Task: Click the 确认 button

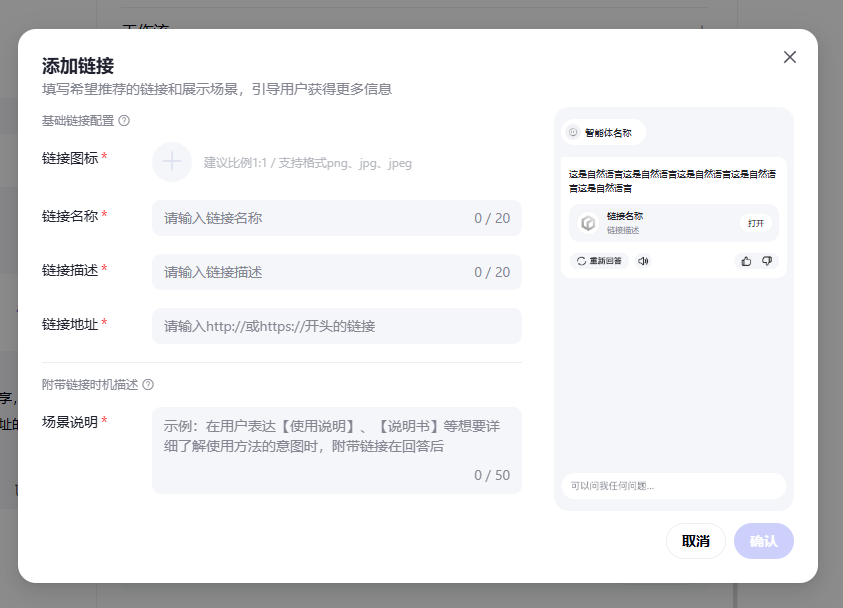Action: [764, 541]
